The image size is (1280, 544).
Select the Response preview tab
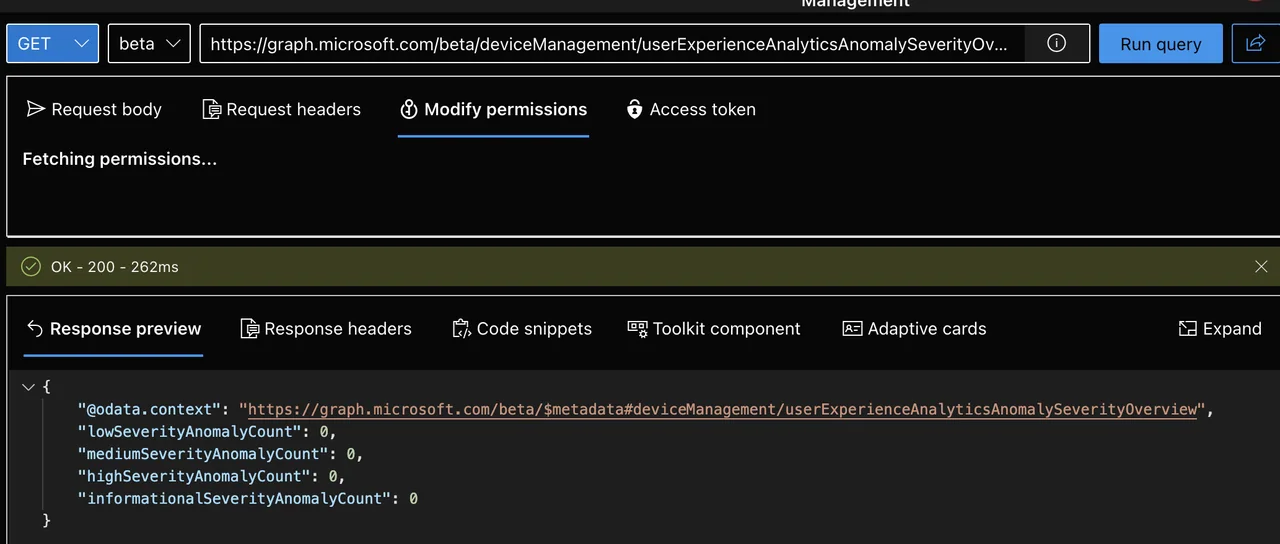point(113,328)
